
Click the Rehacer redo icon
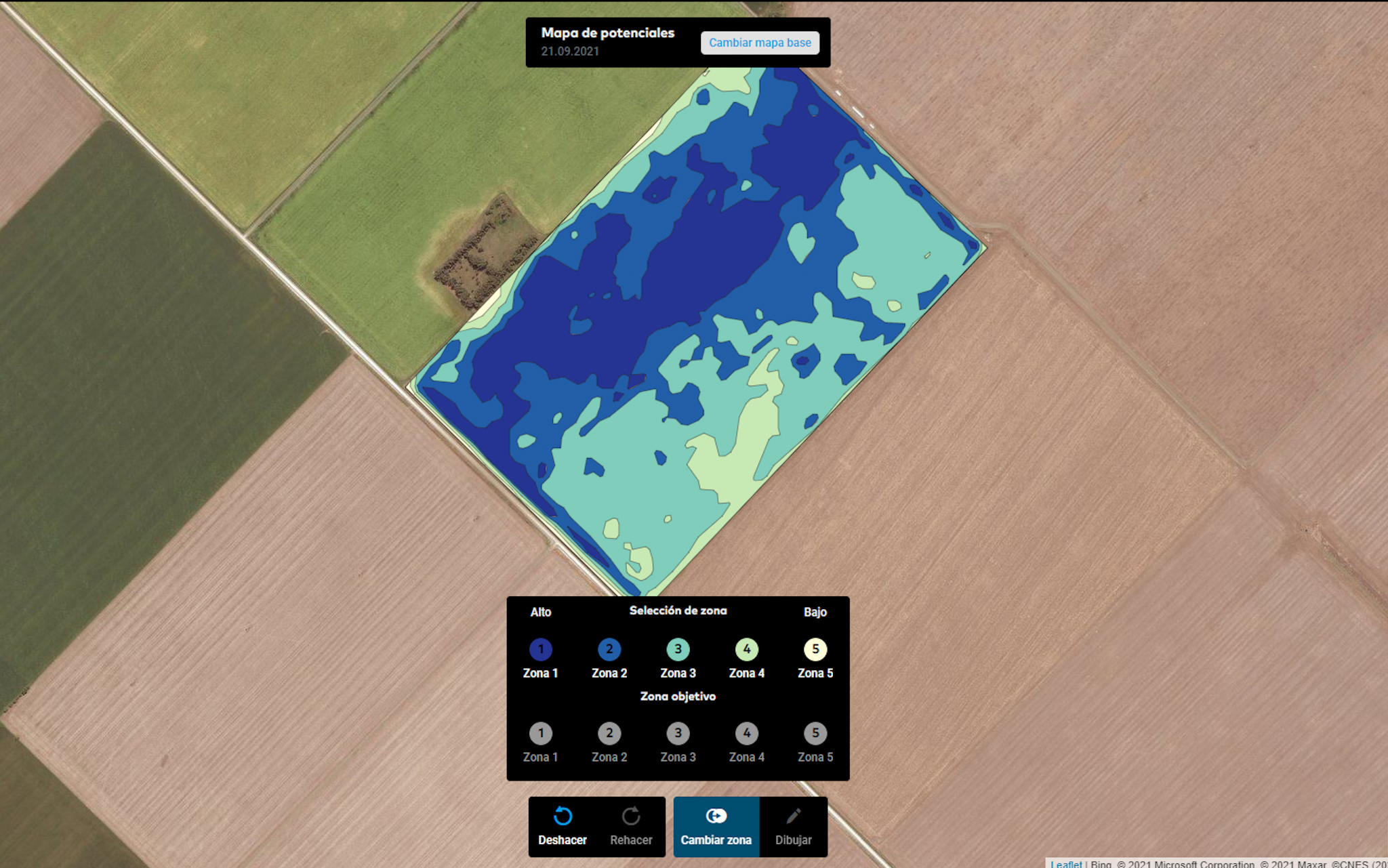[631, 817]
